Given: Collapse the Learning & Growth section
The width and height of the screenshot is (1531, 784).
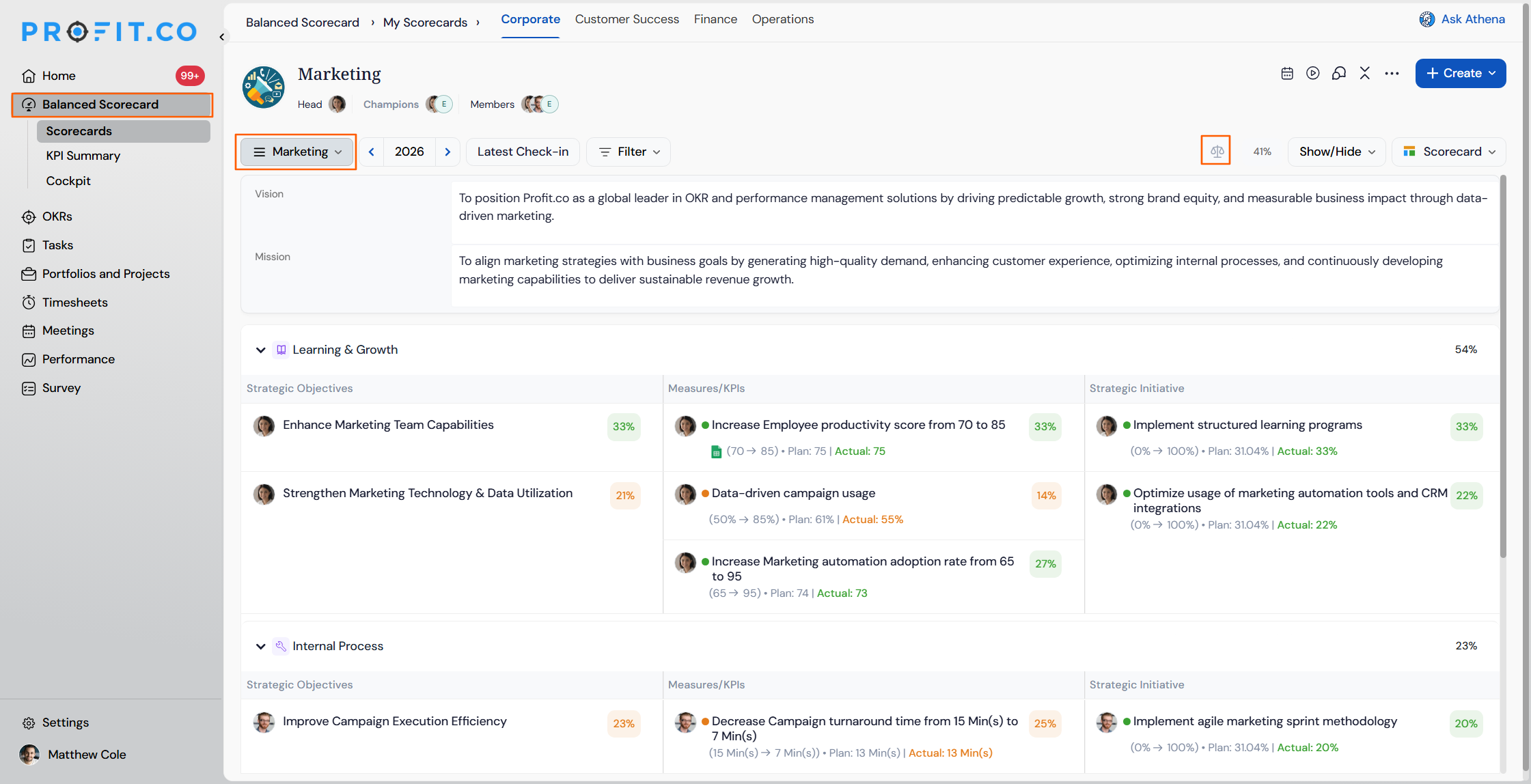Looking at the screenshot, I should 260,350.
